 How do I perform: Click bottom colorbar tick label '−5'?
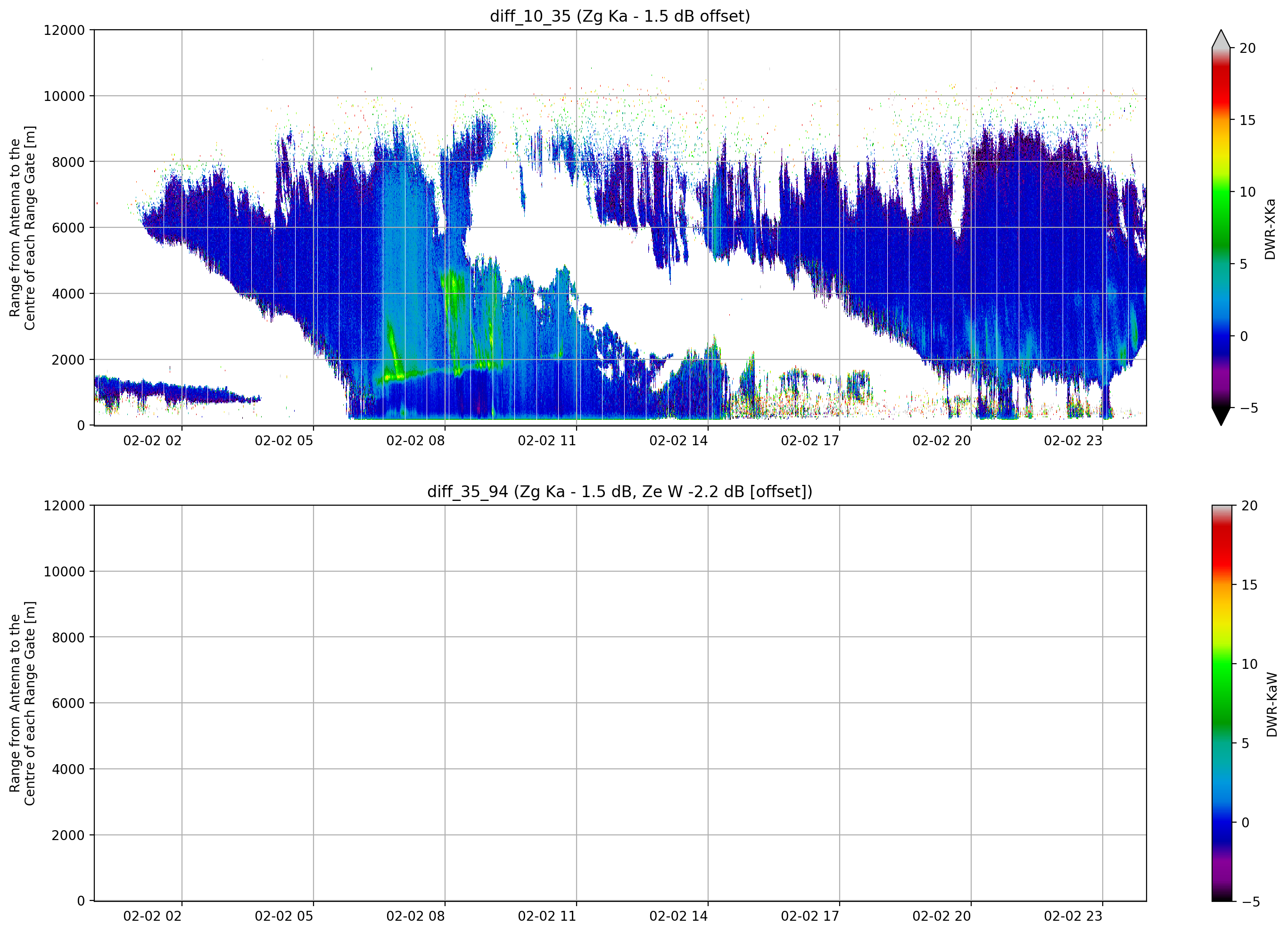(x=1250, y=902)
